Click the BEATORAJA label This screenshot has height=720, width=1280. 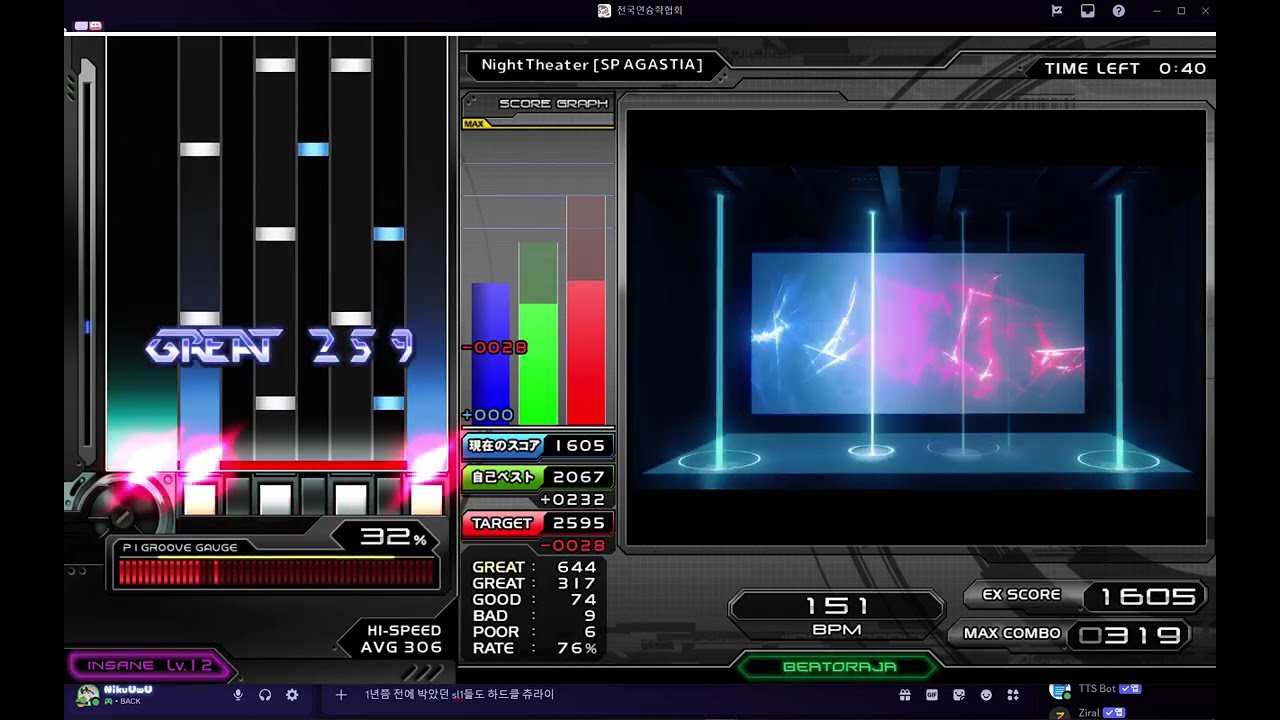click(x=840, y=667)
